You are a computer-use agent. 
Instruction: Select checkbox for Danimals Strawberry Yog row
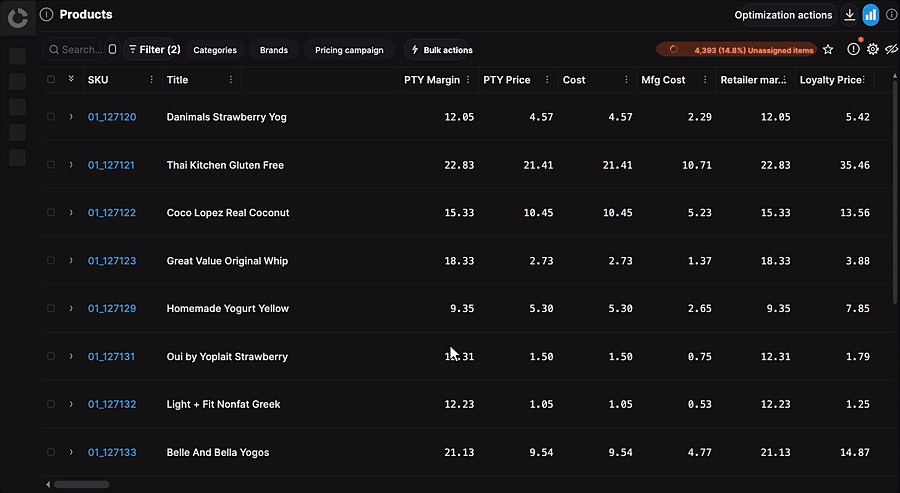[51, 117]
